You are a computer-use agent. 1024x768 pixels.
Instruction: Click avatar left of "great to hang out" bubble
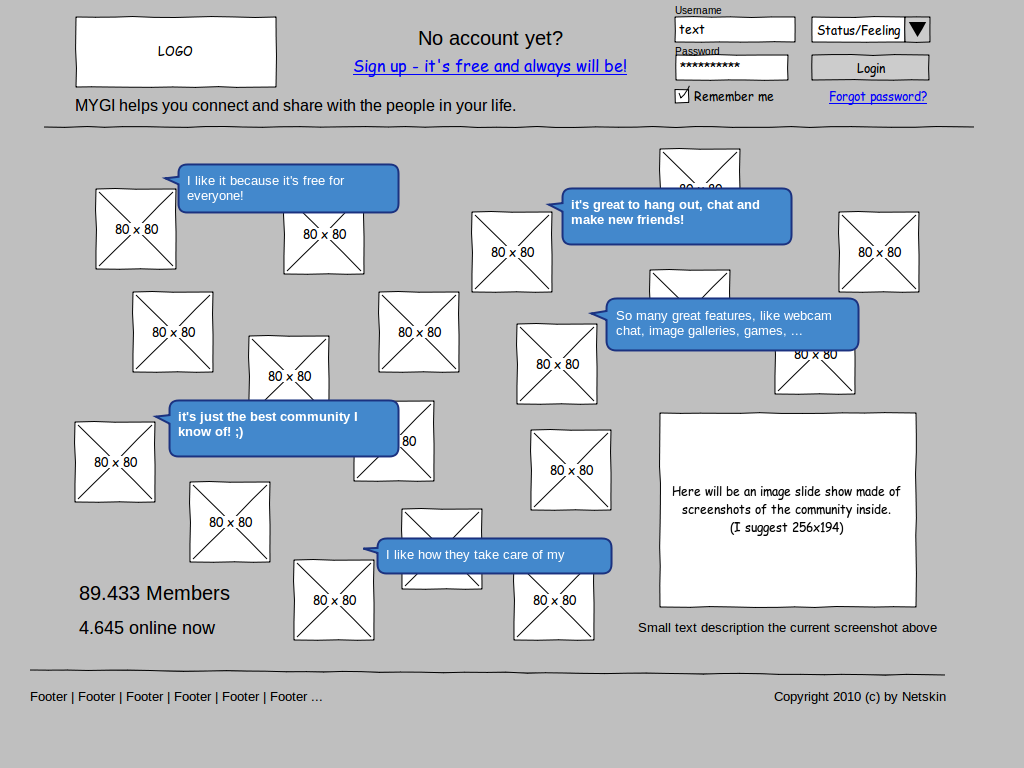(x=512, y=252)
